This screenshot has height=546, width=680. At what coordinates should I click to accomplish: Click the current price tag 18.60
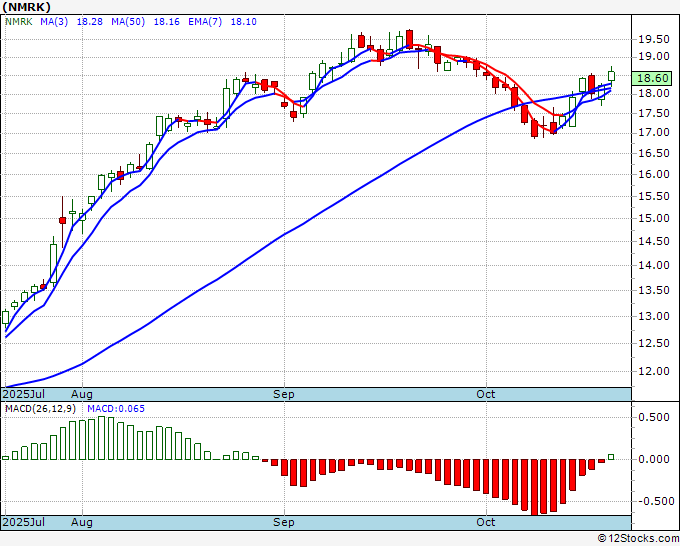click(x=653, y=78)
